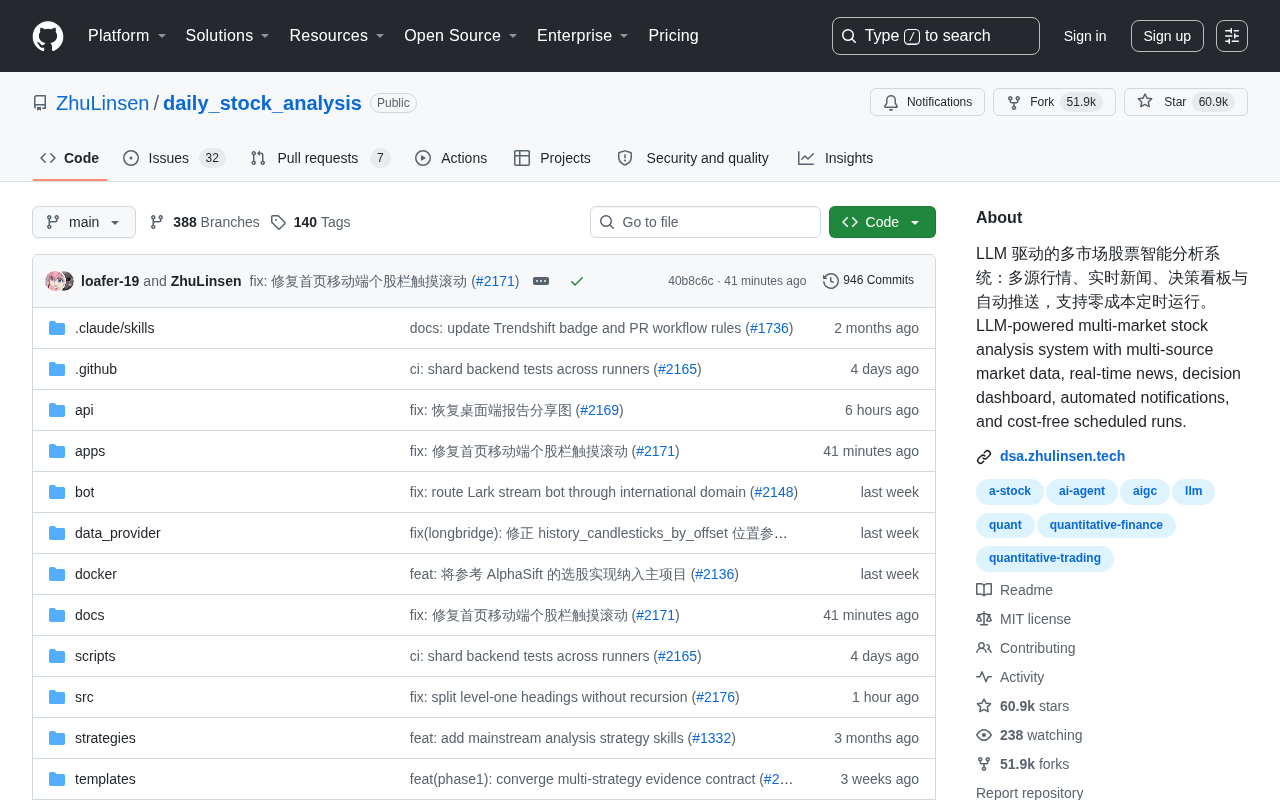The width and height of the screenshot is (1280, 800).
Task: Open the Security and quality tab
Action: (693, 158)
